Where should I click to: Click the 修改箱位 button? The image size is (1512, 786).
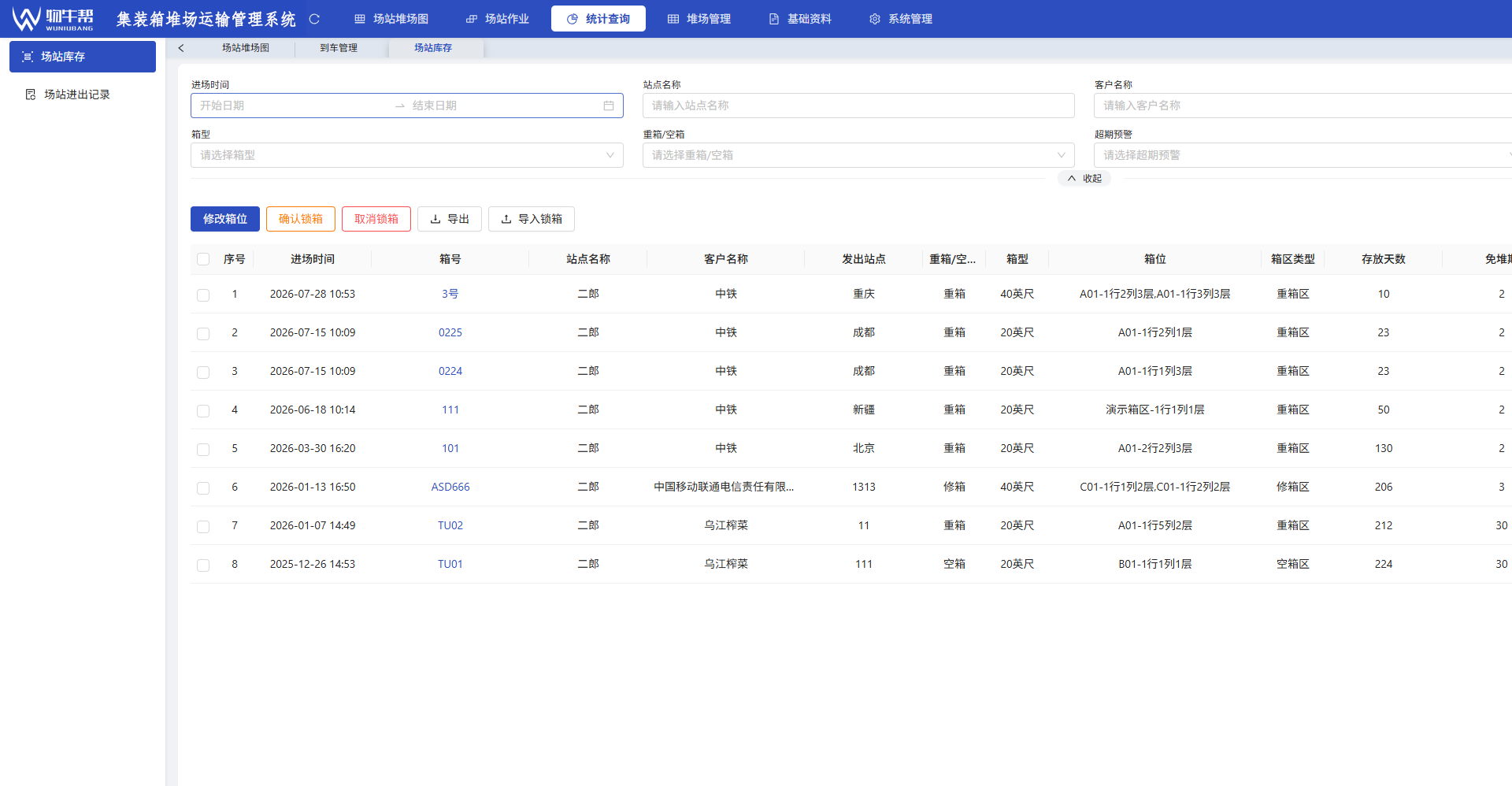(x=225, y=219)
